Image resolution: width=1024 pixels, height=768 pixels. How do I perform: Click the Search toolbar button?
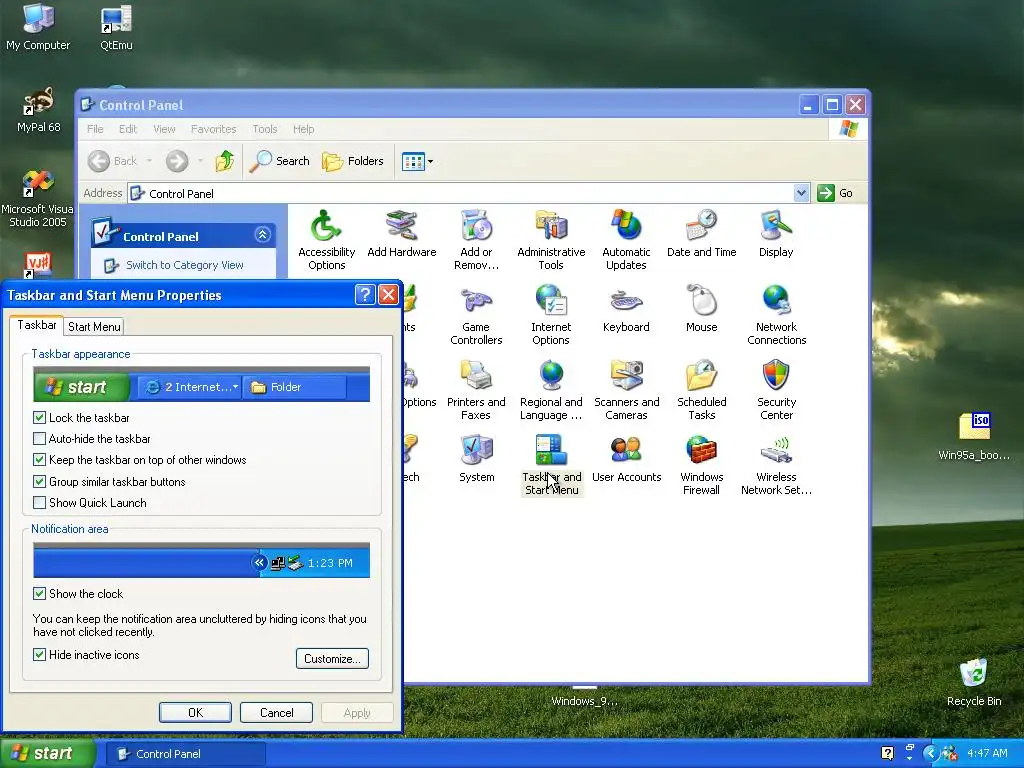point(280,161)
